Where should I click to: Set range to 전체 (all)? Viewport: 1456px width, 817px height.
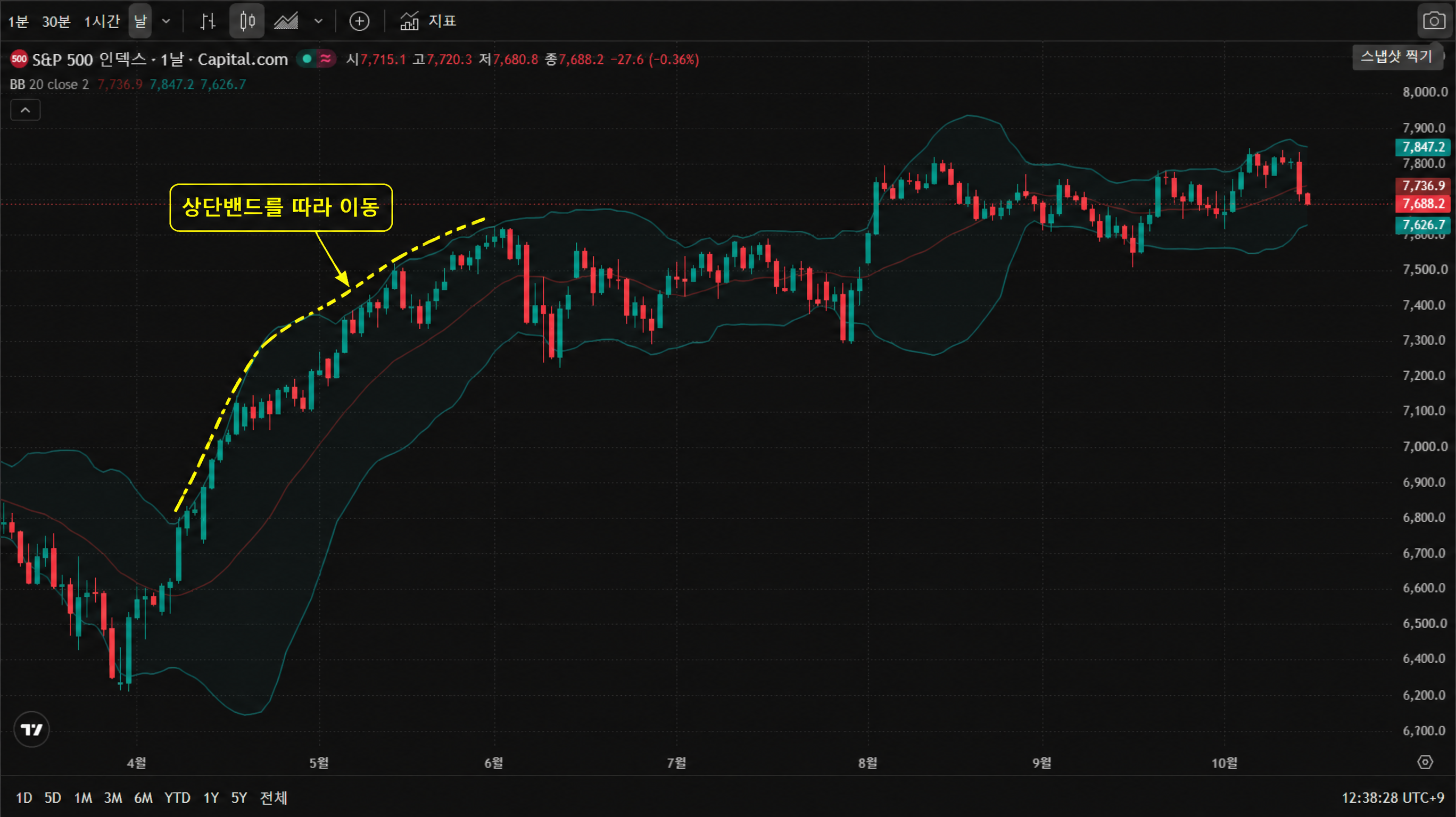pyautogui.click(x=274, y=797)
